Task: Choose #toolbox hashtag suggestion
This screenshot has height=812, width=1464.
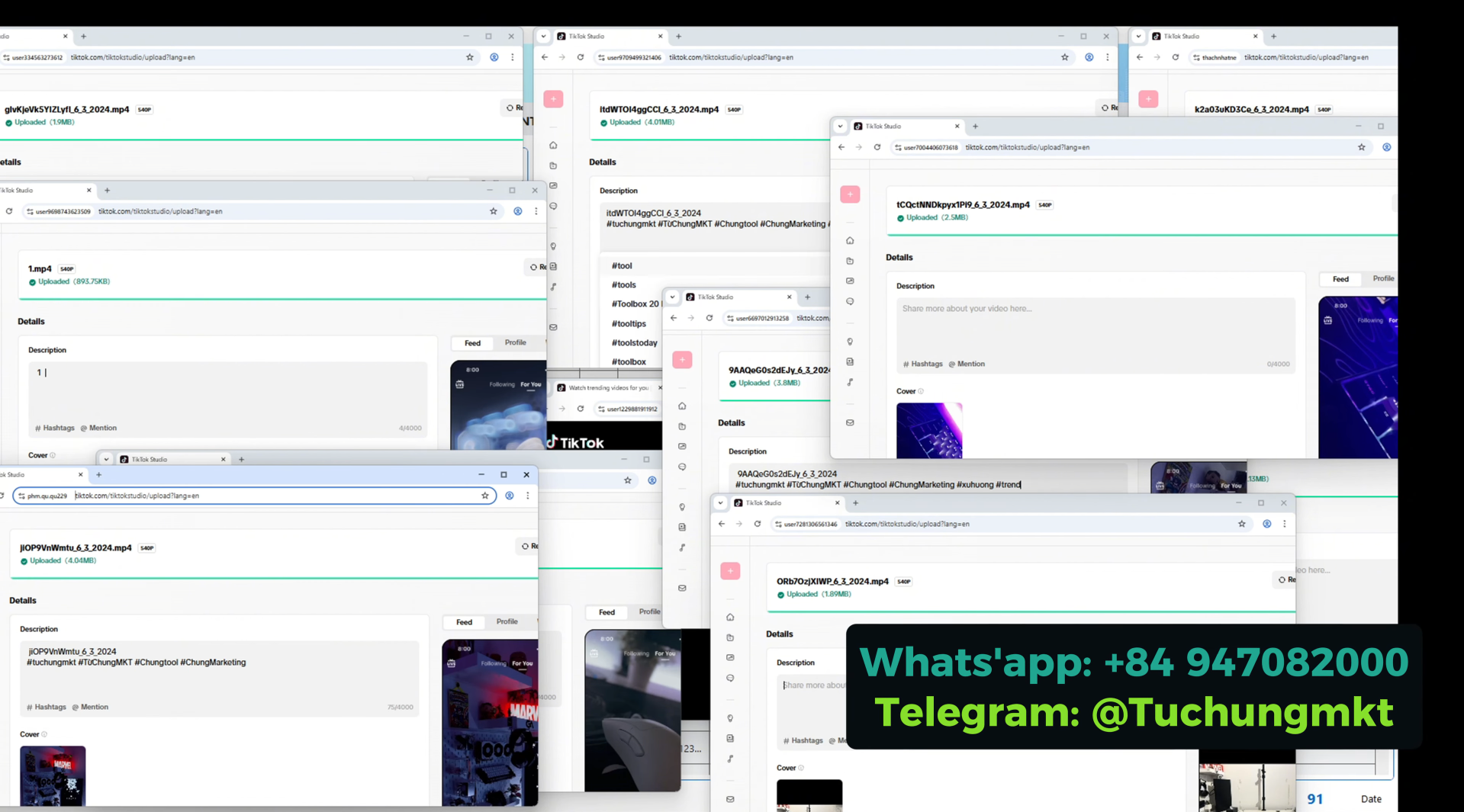Action: (x=629, y=362)
